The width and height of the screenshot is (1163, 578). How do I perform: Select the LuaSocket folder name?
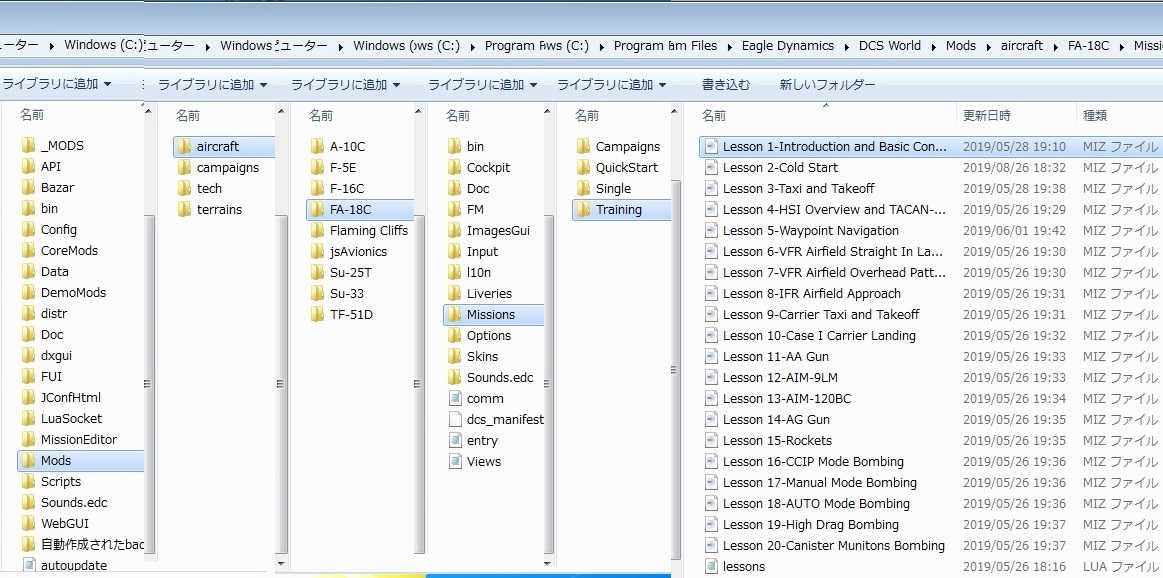coord(71,418)
